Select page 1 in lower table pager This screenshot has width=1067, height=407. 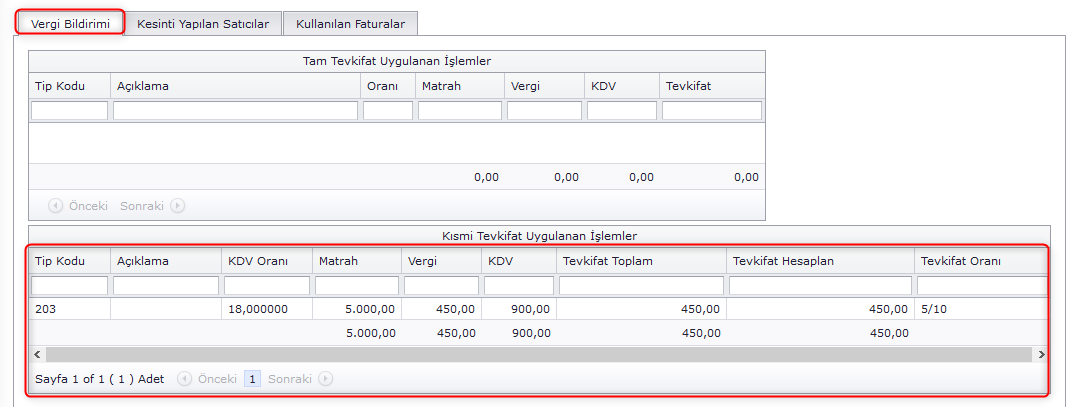coord(253,379)
